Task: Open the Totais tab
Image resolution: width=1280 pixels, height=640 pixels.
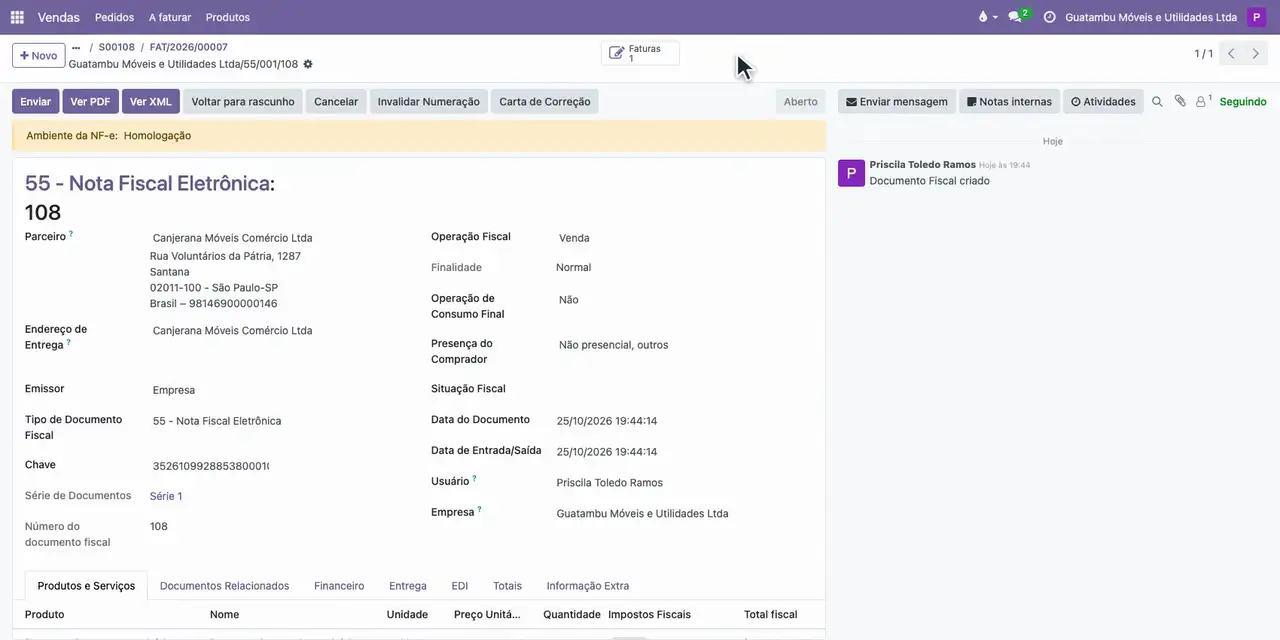Action: [507, 586]
